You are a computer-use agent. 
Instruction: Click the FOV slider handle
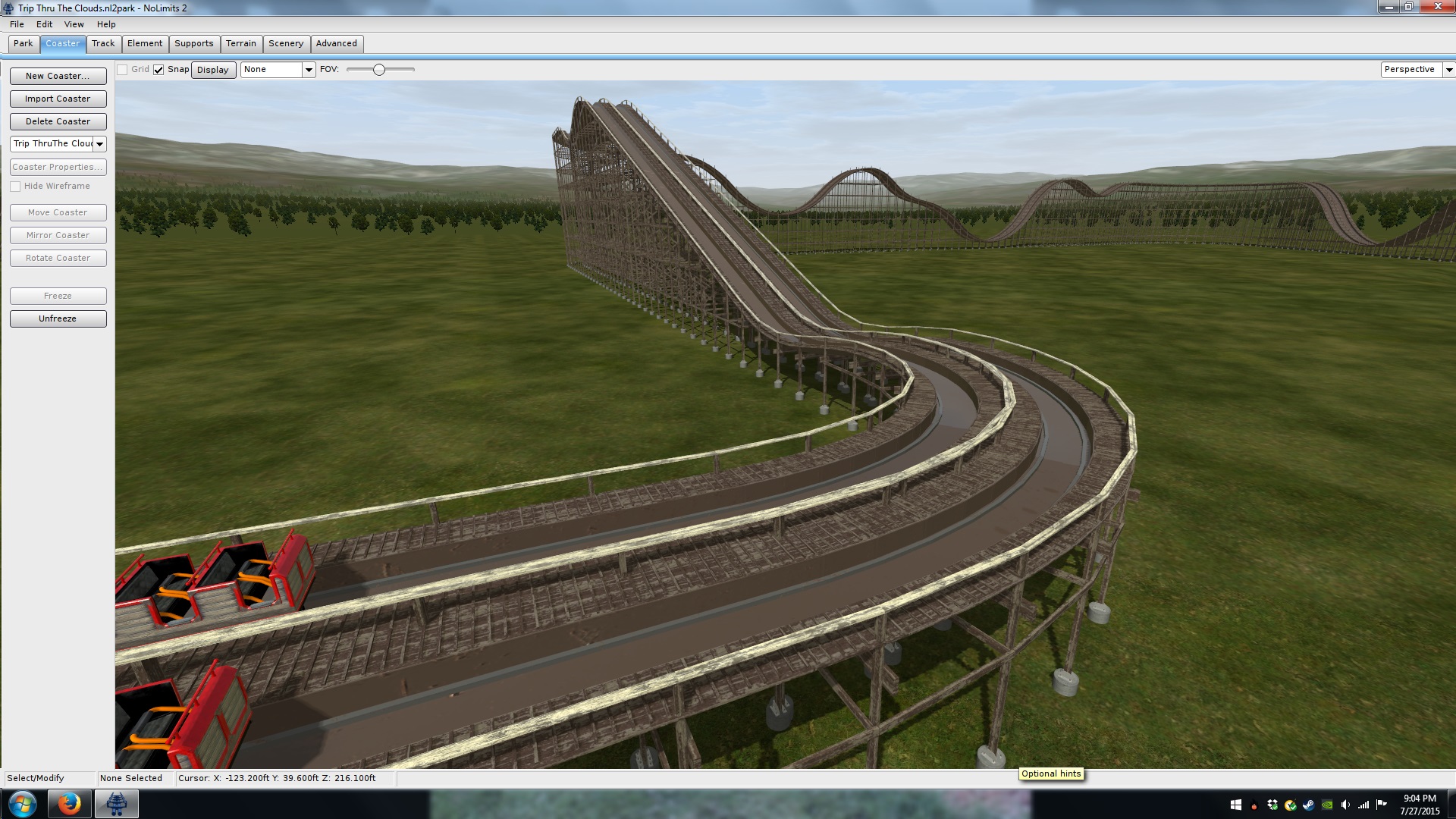tap(379, 70)
